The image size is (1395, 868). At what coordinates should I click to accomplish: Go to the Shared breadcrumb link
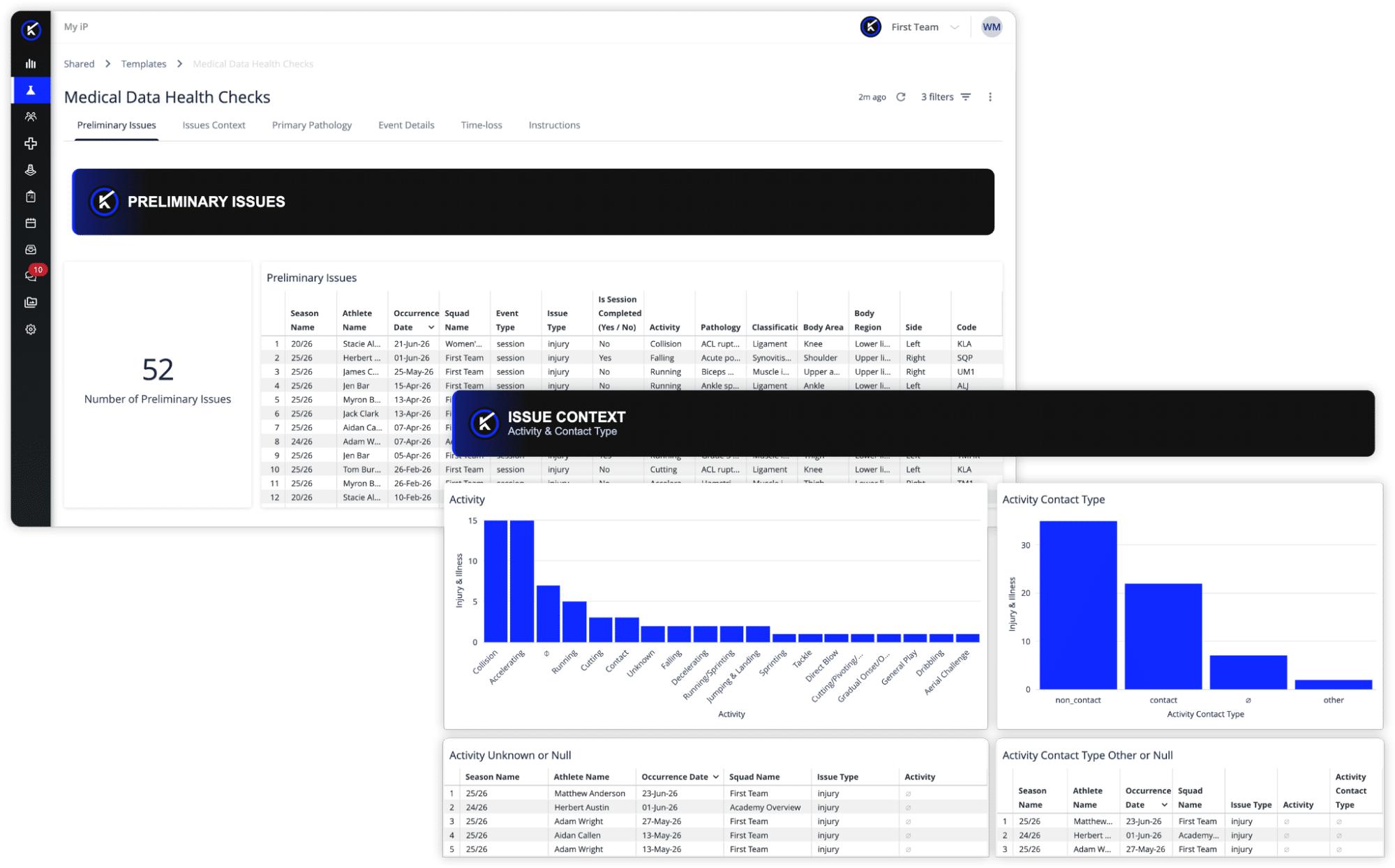coord(79,64)
